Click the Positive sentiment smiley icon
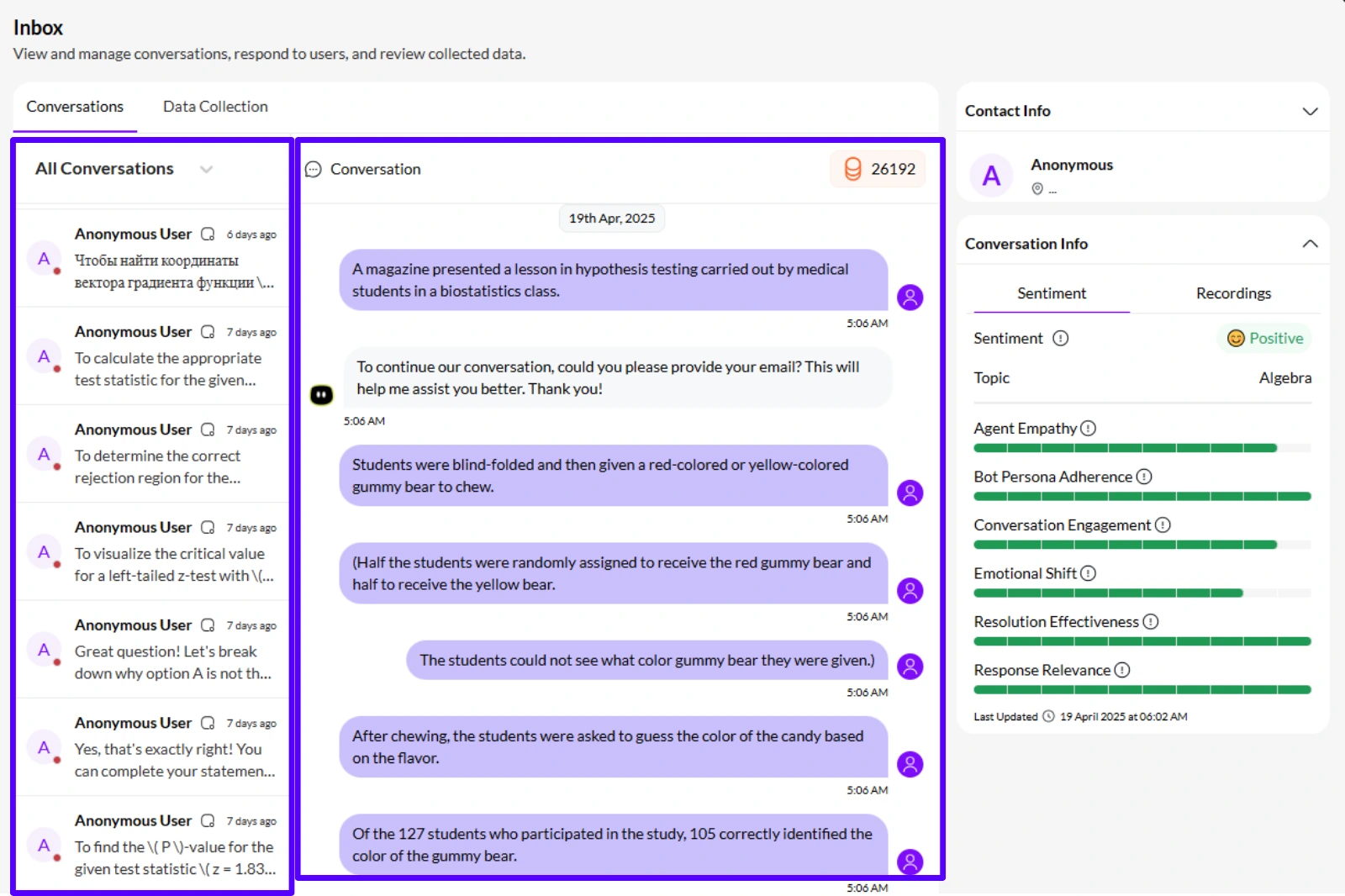The width and height of the screenshot is (1345, 896). click(x=1236, y=338)
